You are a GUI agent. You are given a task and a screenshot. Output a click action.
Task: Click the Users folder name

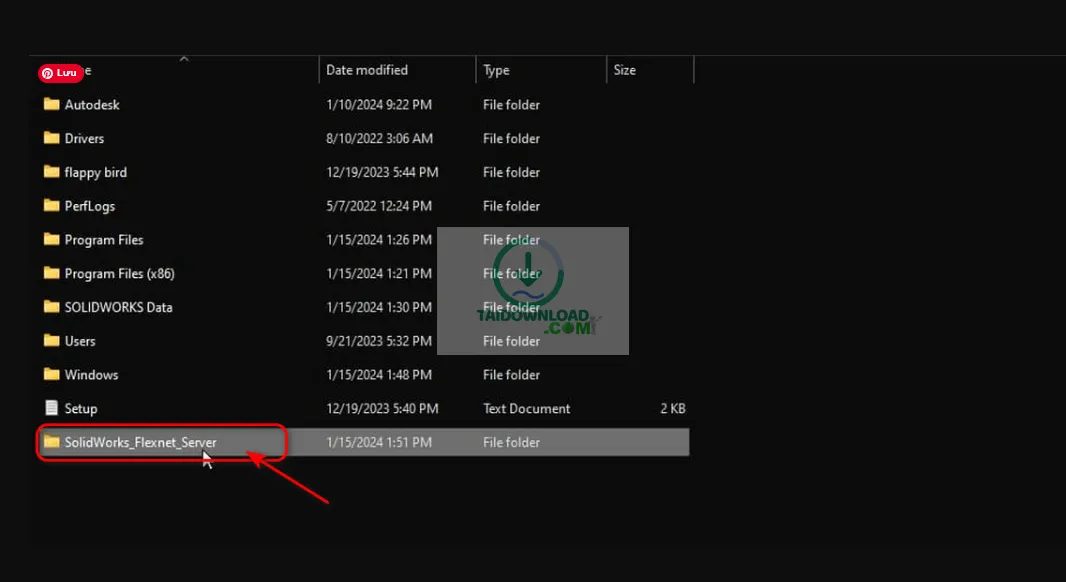80,341
